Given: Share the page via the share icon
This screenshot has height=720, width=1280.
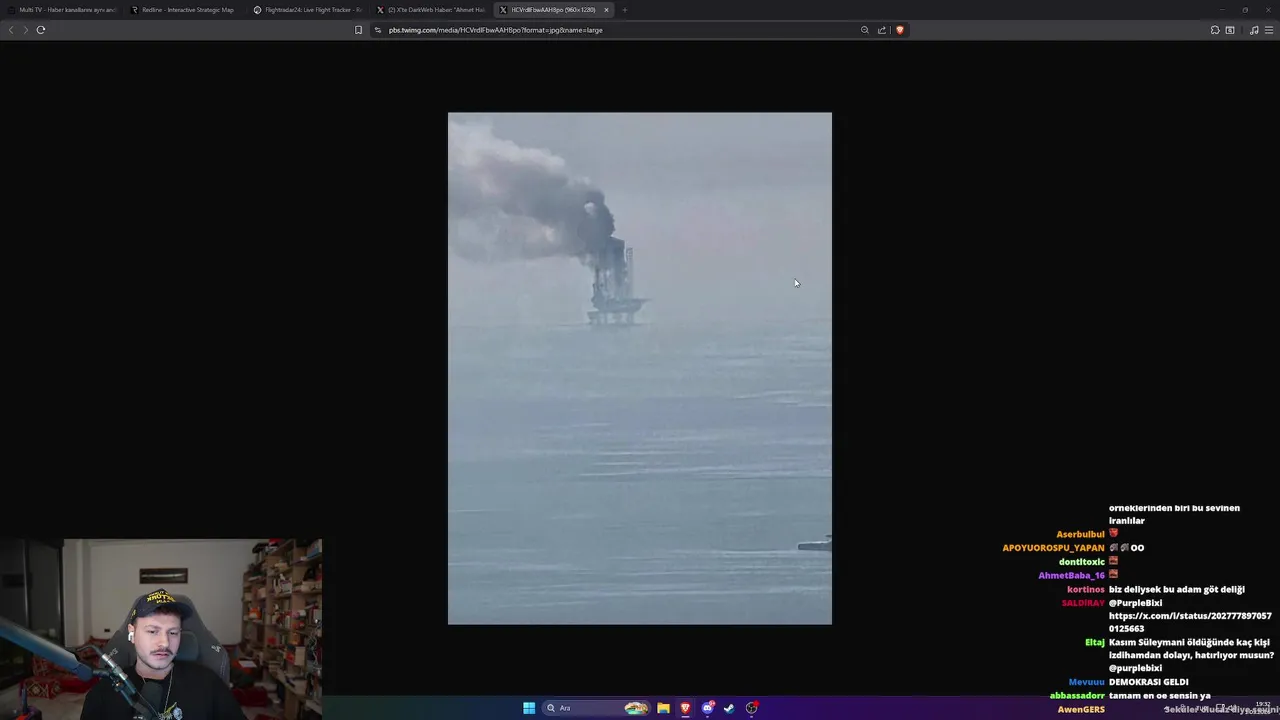Looking at the screenshot, I should [882, 30].
